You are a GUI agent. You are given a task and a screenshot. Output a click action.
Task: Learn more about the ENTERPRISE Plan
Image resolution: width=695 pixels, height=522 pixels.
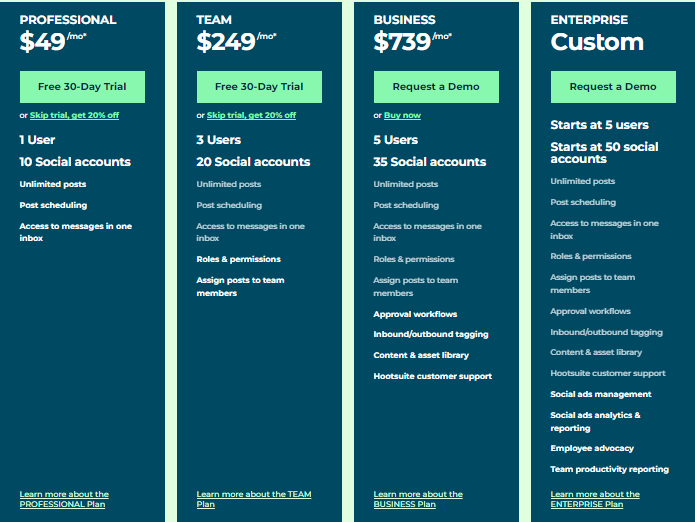click(x=595, y=499)
